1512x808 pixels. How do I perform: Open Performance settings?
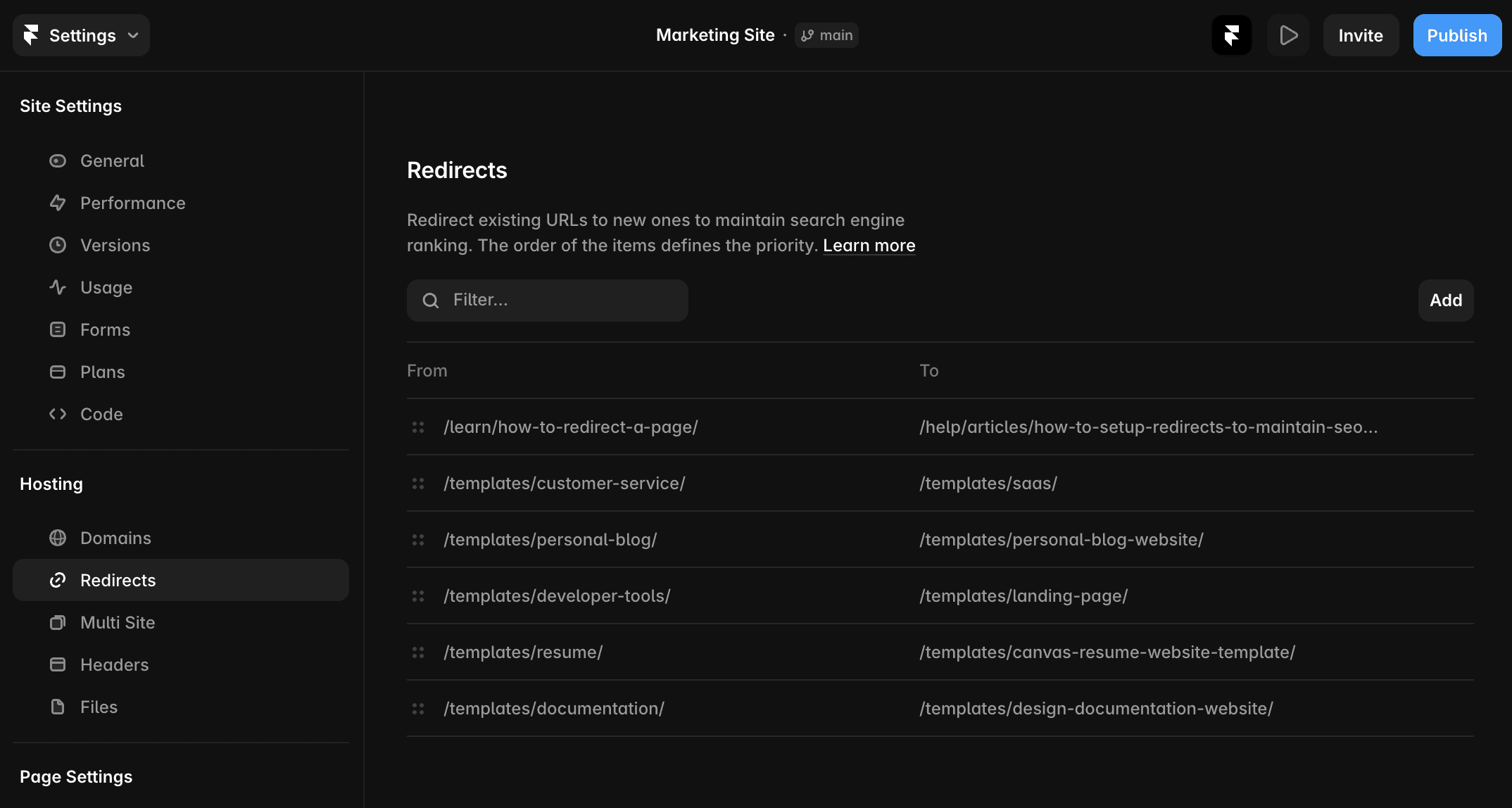pyautogui.click(x=181, y=203)
